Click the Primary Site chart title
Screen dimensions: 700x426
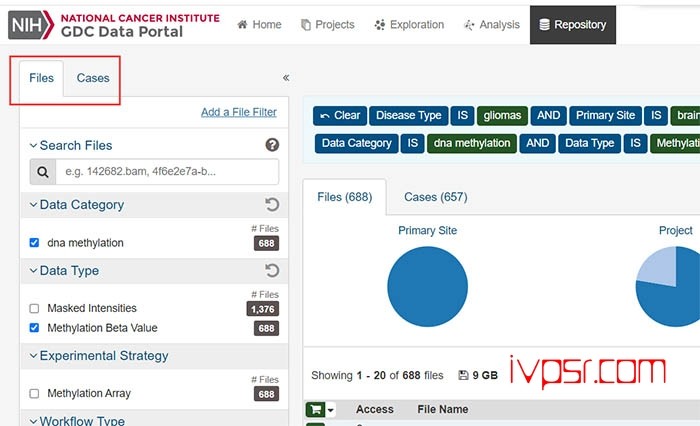[427, 231]
